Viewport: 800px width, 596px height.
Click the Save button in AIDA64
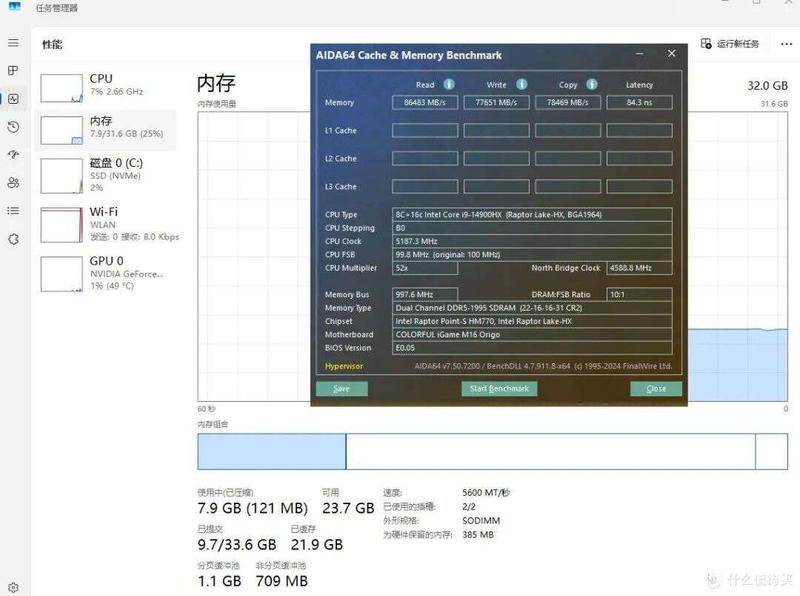tap(341, 389)
